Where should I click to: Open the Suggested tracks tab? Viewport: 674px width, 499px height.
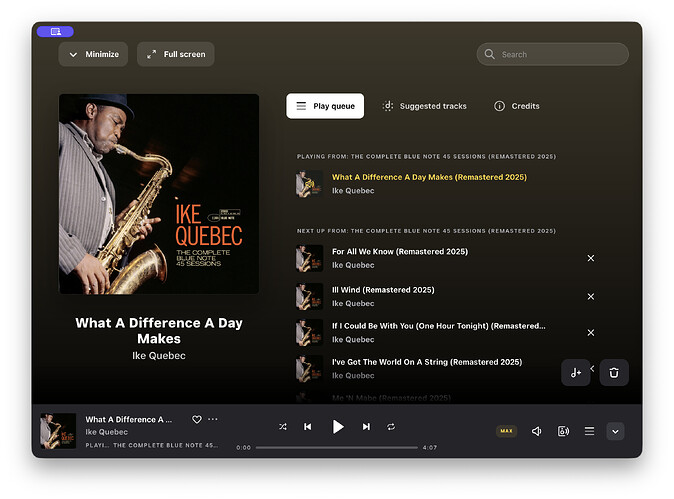[x=424, y=106]
